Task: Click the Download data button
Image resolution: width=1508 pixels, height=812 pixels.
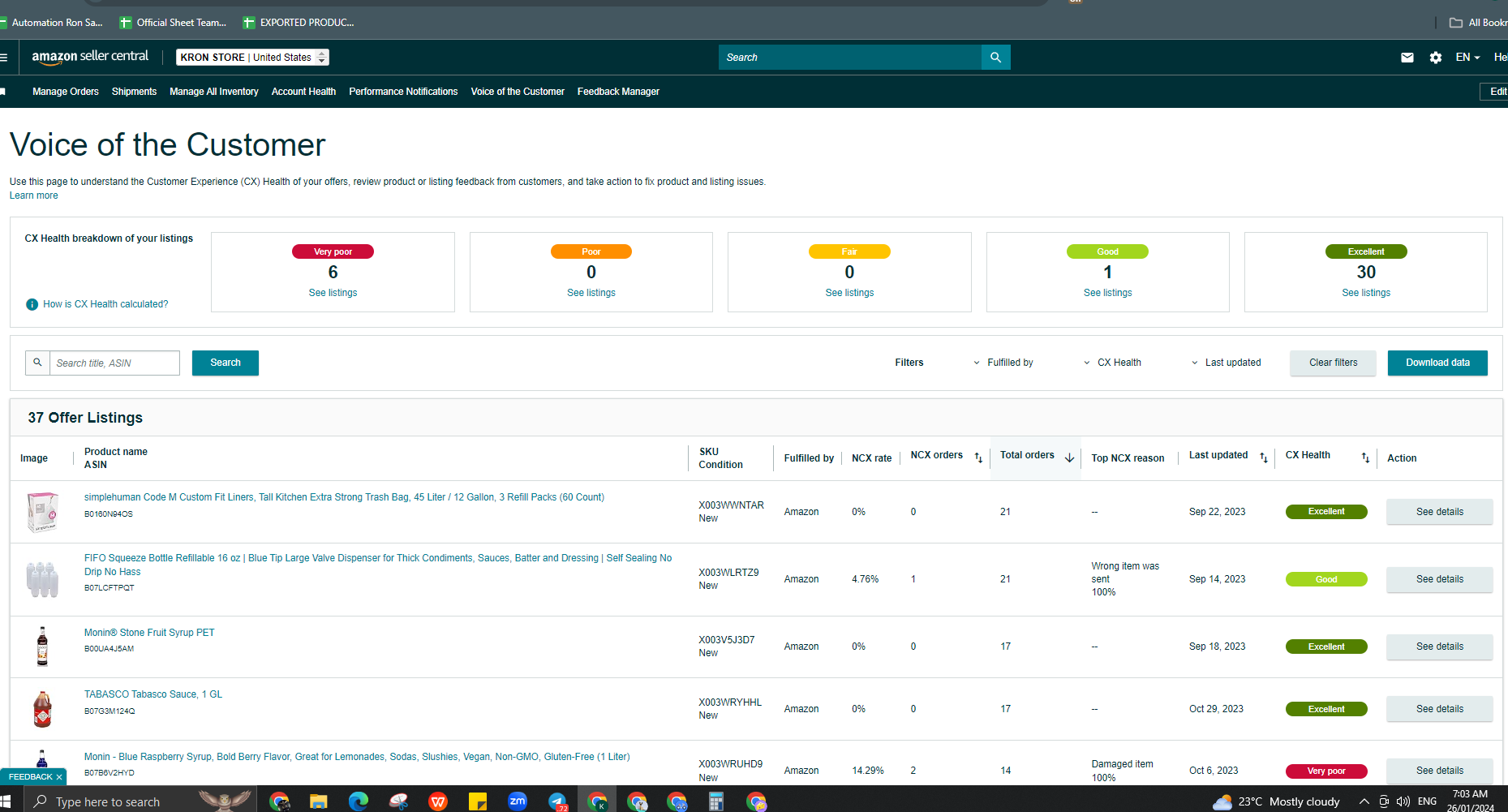Action: point(1437,363)
